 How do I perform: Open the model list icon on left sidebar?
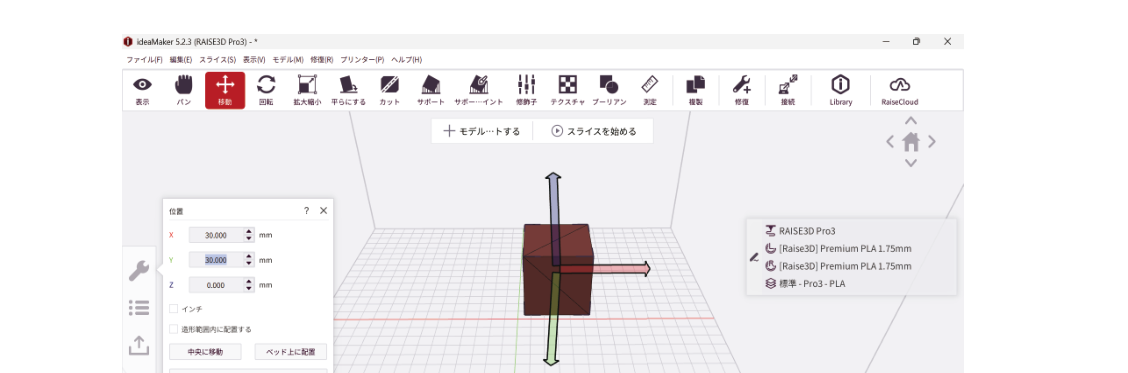tap(138, 308)
